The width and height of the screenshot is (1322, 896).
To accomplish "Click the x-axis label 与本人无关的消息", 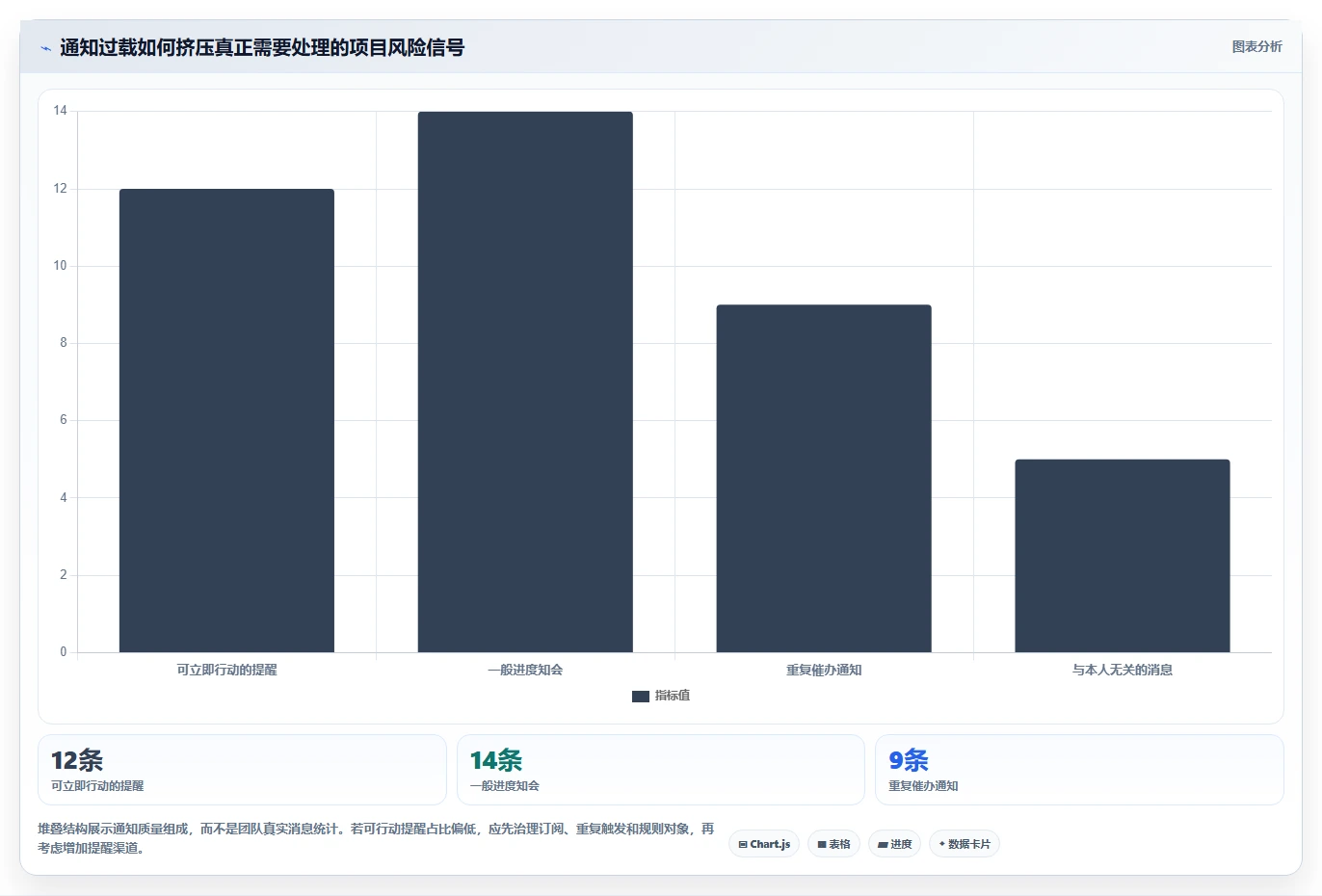I will (1123, 670).
